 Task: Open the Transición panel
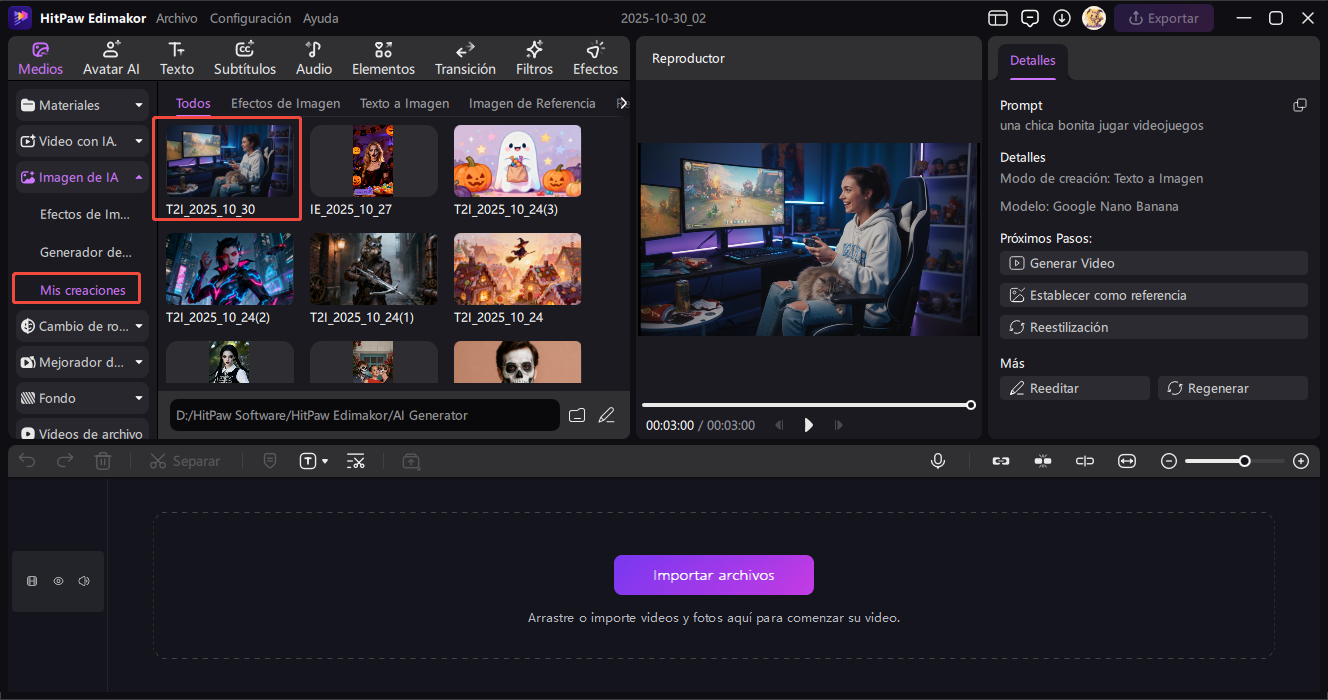[465, 58]
